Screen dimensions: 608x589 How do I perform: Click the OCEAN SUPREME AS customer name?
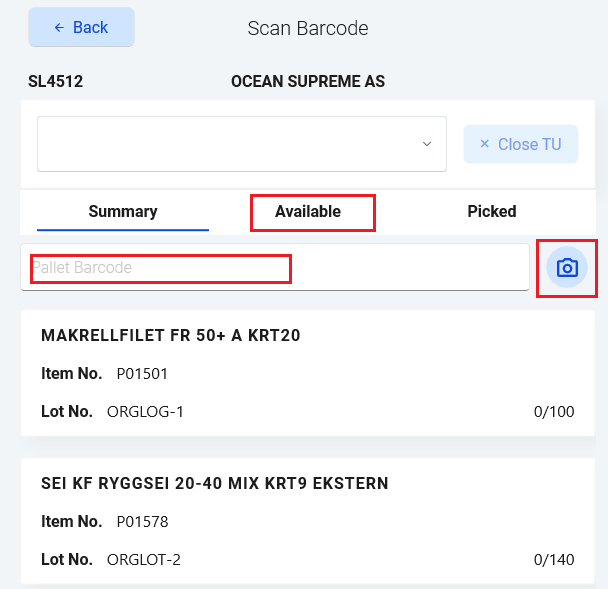(x=308, y=82)
